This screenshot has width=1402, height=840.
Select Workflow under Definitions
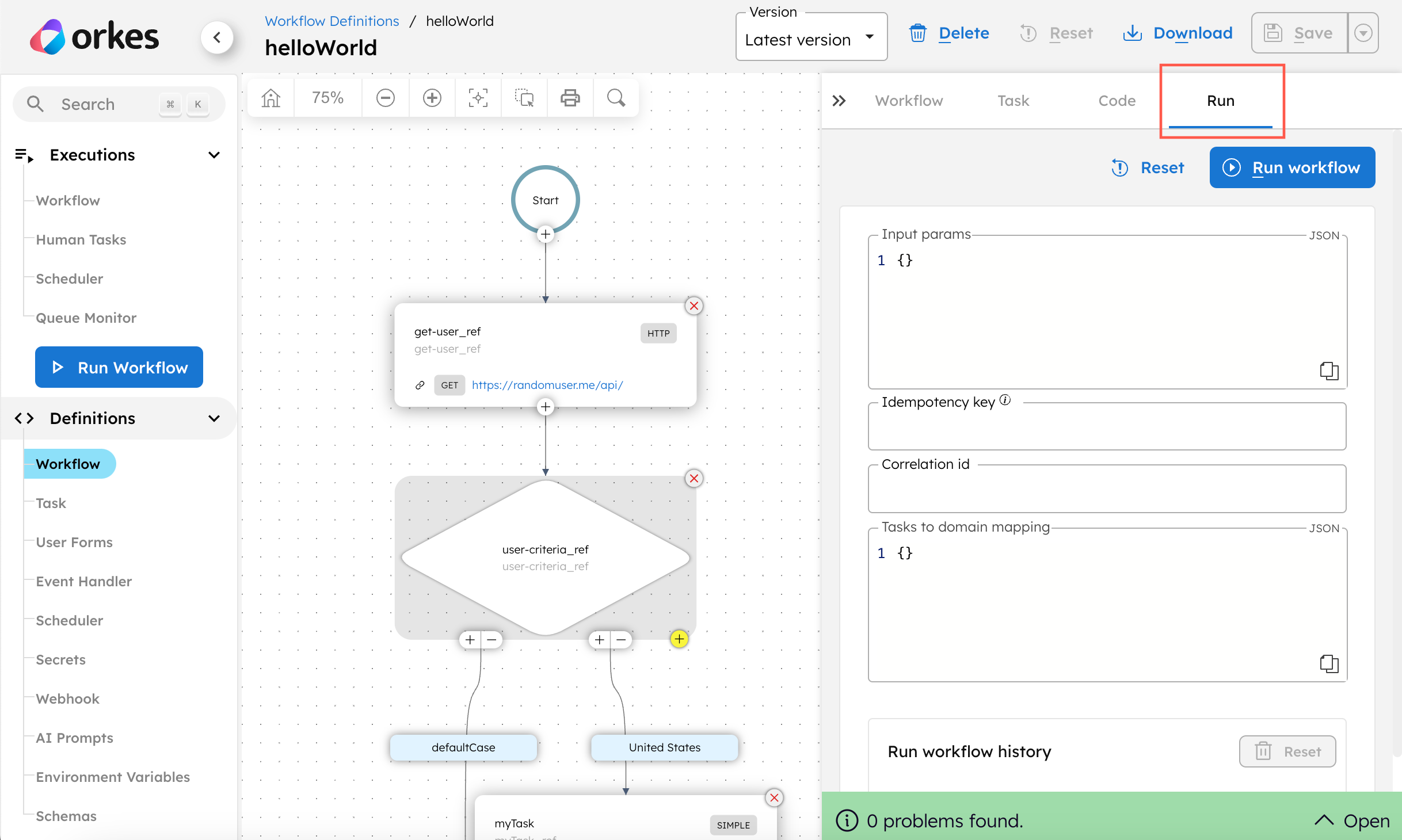point(69,464)
